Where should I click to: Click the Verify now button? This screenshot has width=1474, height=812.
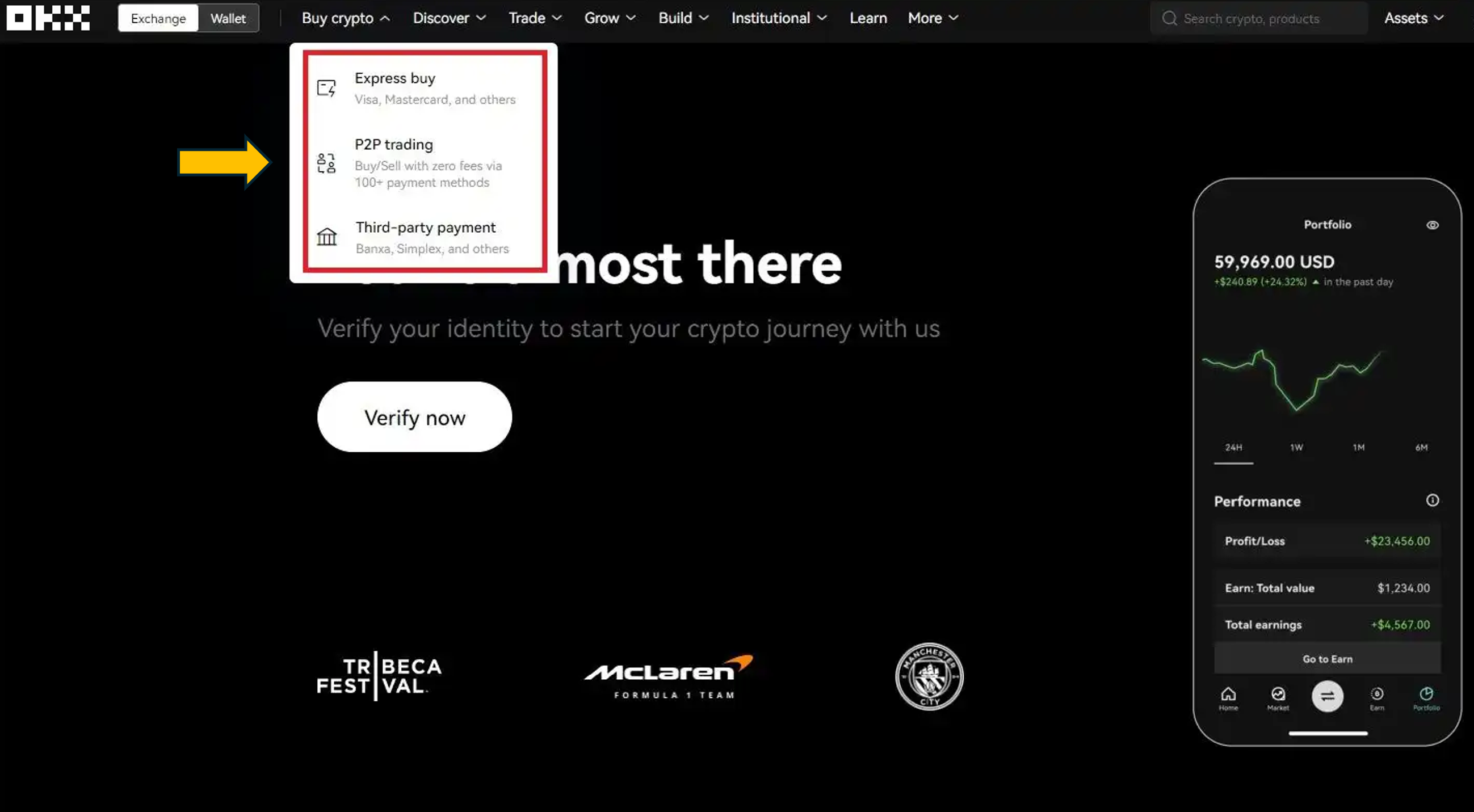[414, 417]
